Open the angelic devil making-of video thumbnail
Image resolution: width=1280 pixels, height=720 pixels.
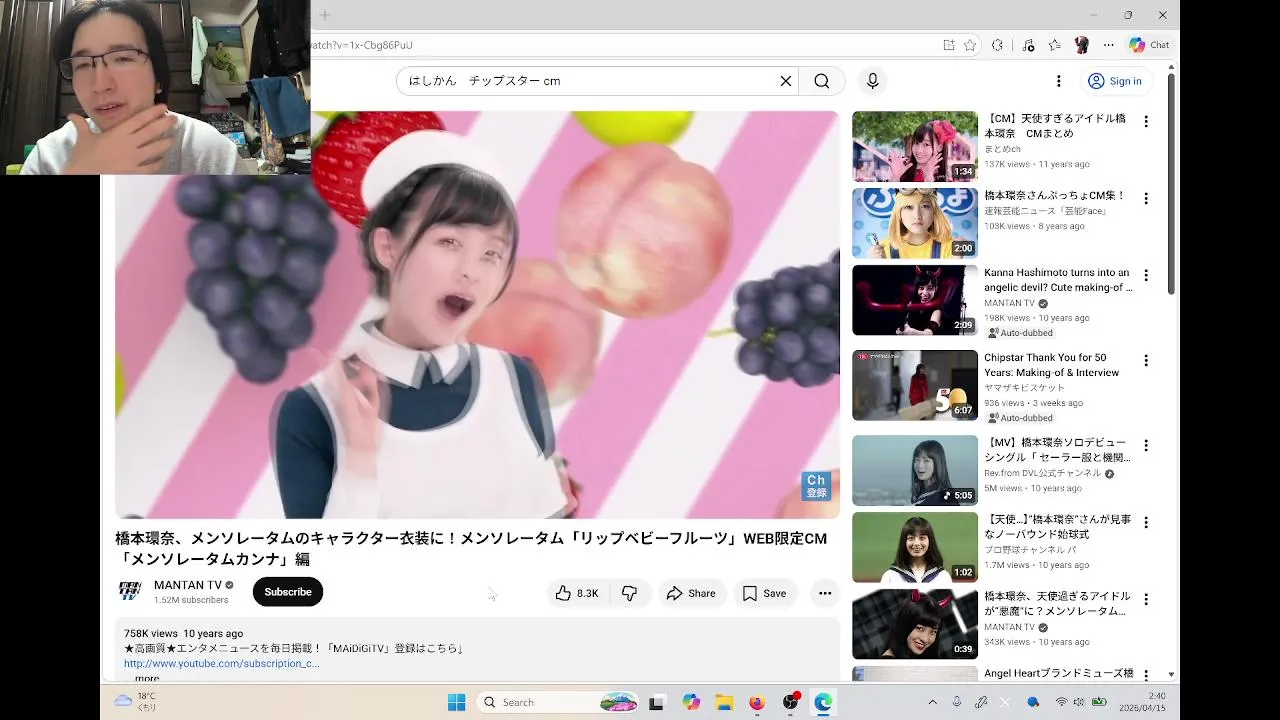tap(915, 300)
